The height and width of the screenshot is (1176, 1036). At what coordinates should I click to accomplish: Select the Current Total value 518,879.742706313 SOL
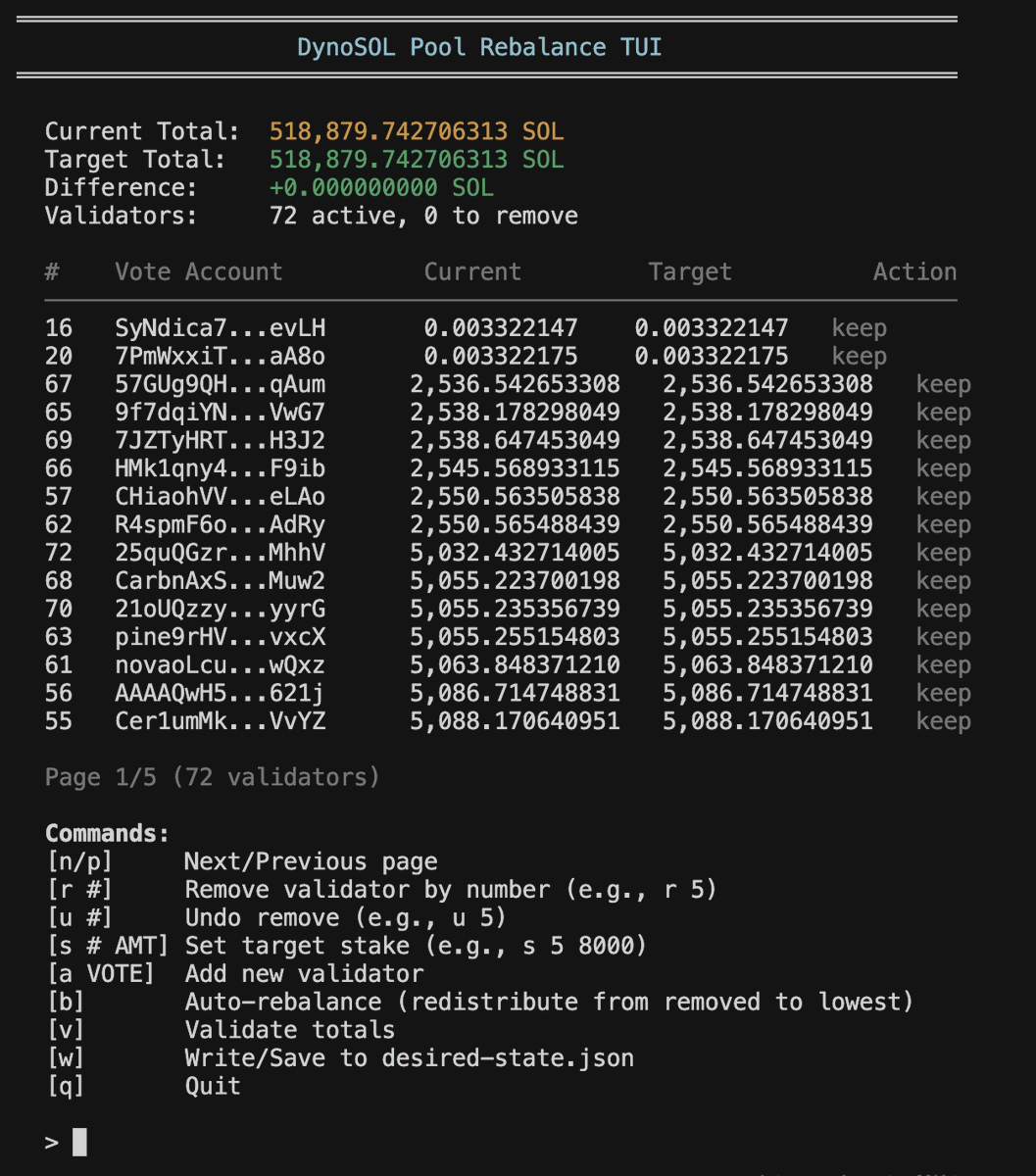417,131
